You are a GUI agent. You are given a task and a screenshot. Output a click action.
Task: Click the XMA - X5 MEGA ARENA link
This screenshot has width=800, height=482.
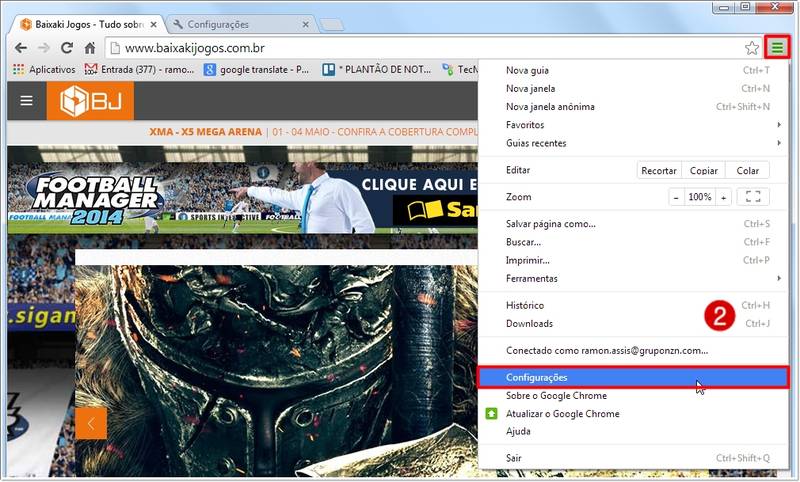(x=206, y=132)
